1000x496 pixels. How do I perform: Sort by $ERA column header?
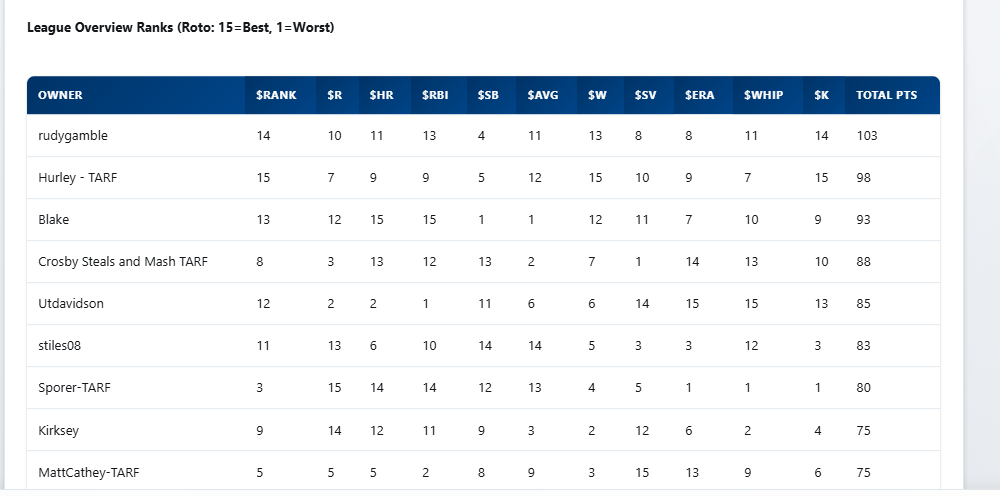699,96
